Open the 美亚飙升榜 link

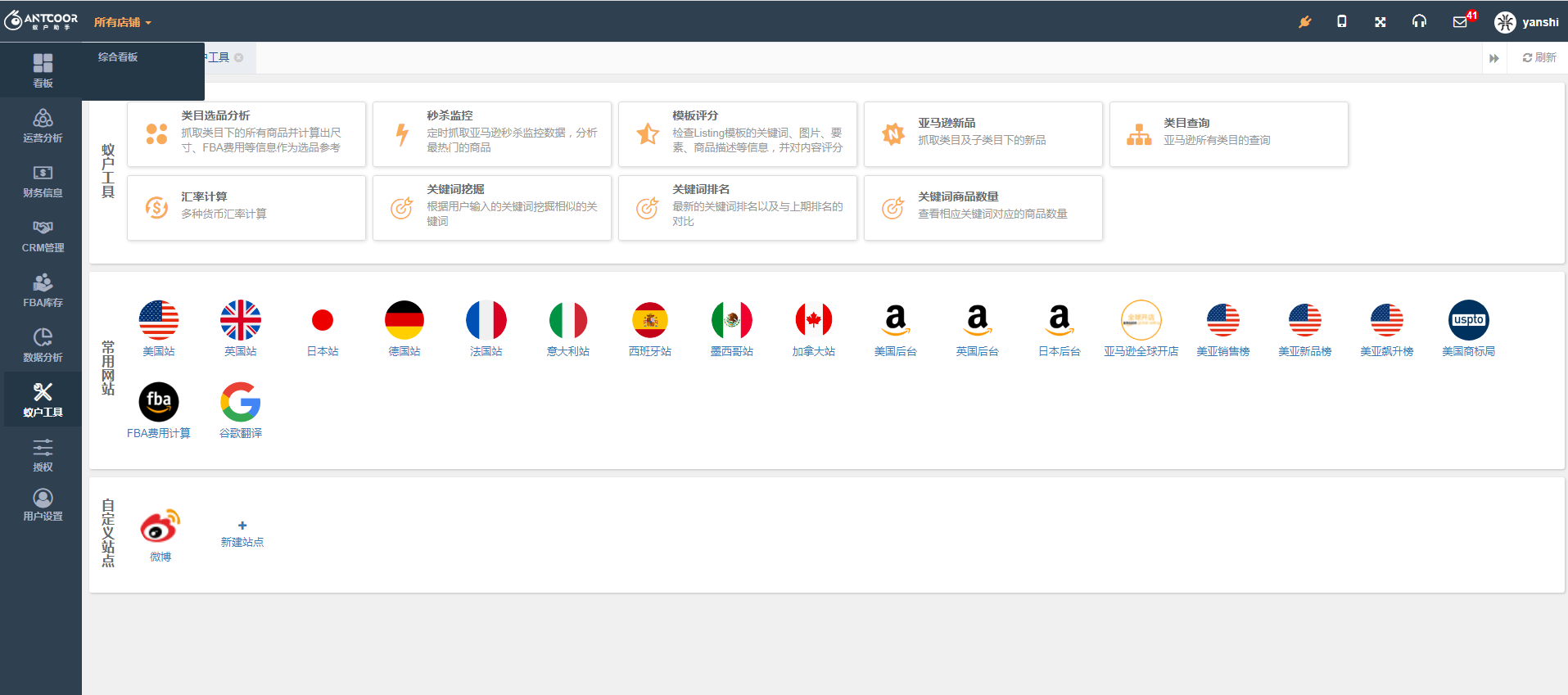click(x=1387, y=328)
